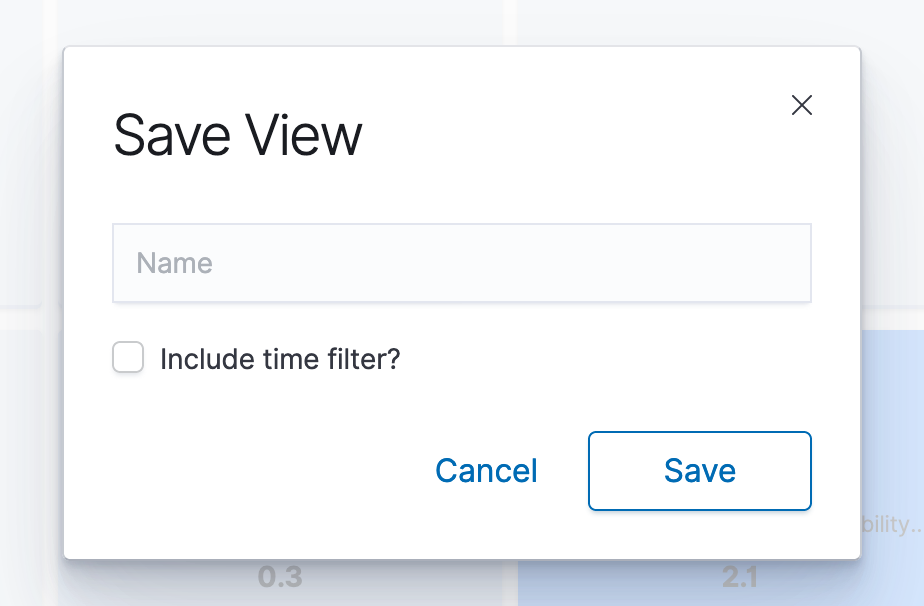Check the box next to Include time filter
This screenshot has width=924, height=606.
click(128, 358)
